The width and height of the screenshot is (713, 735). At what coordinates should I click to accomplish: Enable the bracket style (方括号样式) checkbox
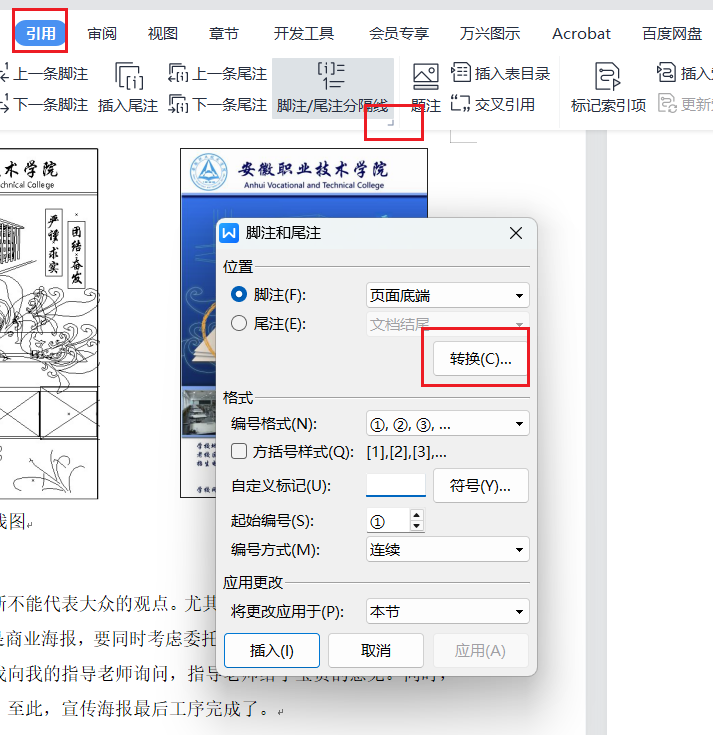click(x=239, y=451)
